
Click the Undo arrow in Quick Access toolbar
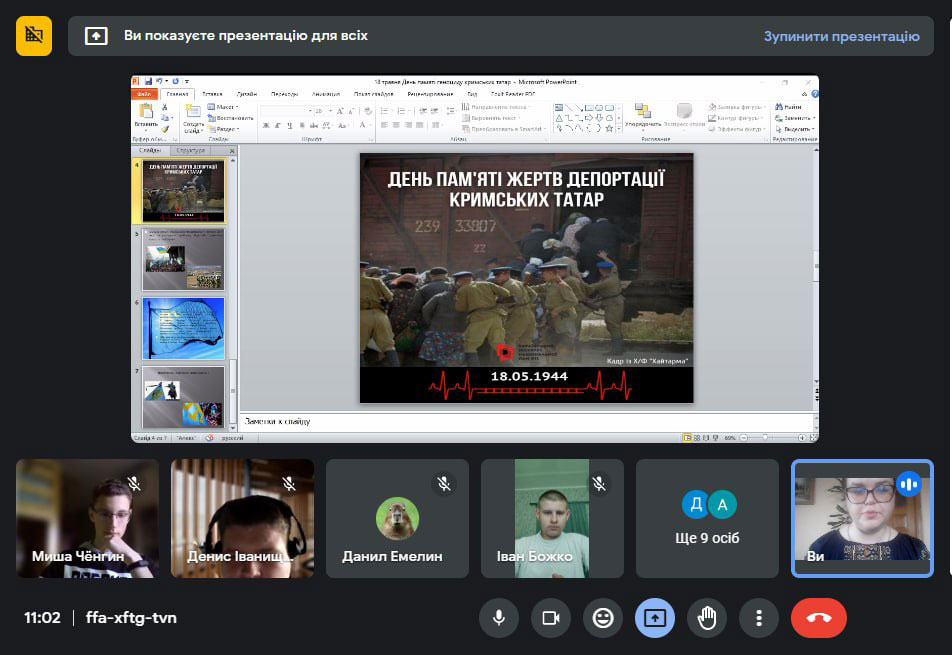click(x=159, y=81)
